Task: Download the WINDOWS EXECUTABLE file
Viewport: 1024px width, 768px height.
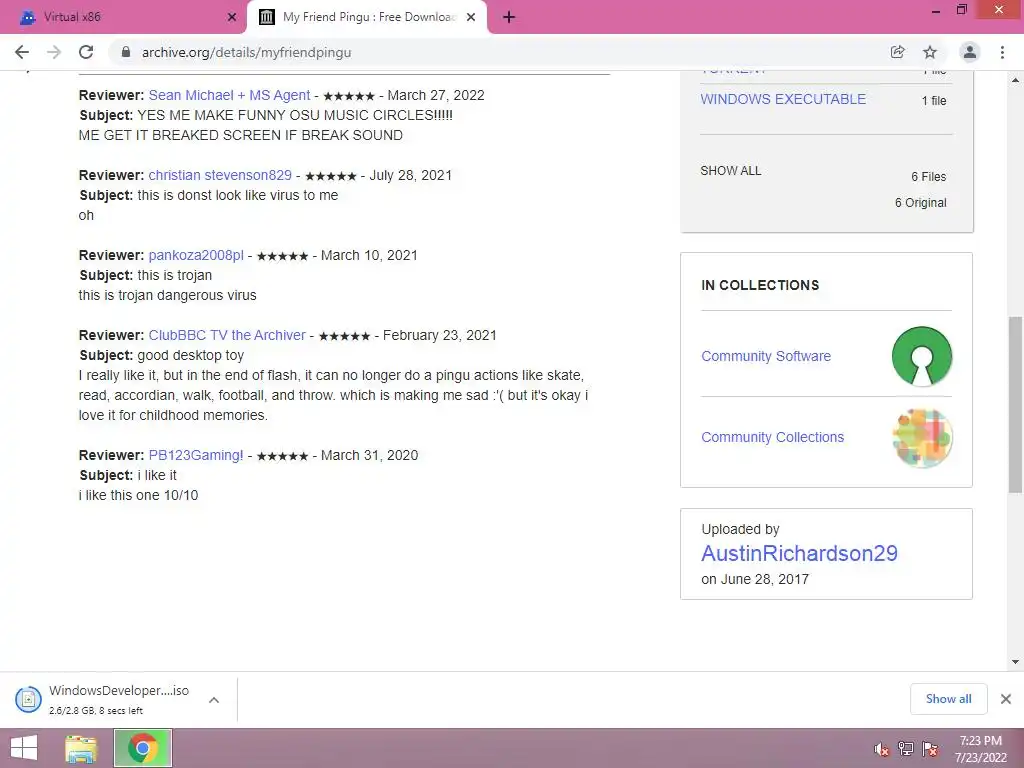Action: pos(783,99)
